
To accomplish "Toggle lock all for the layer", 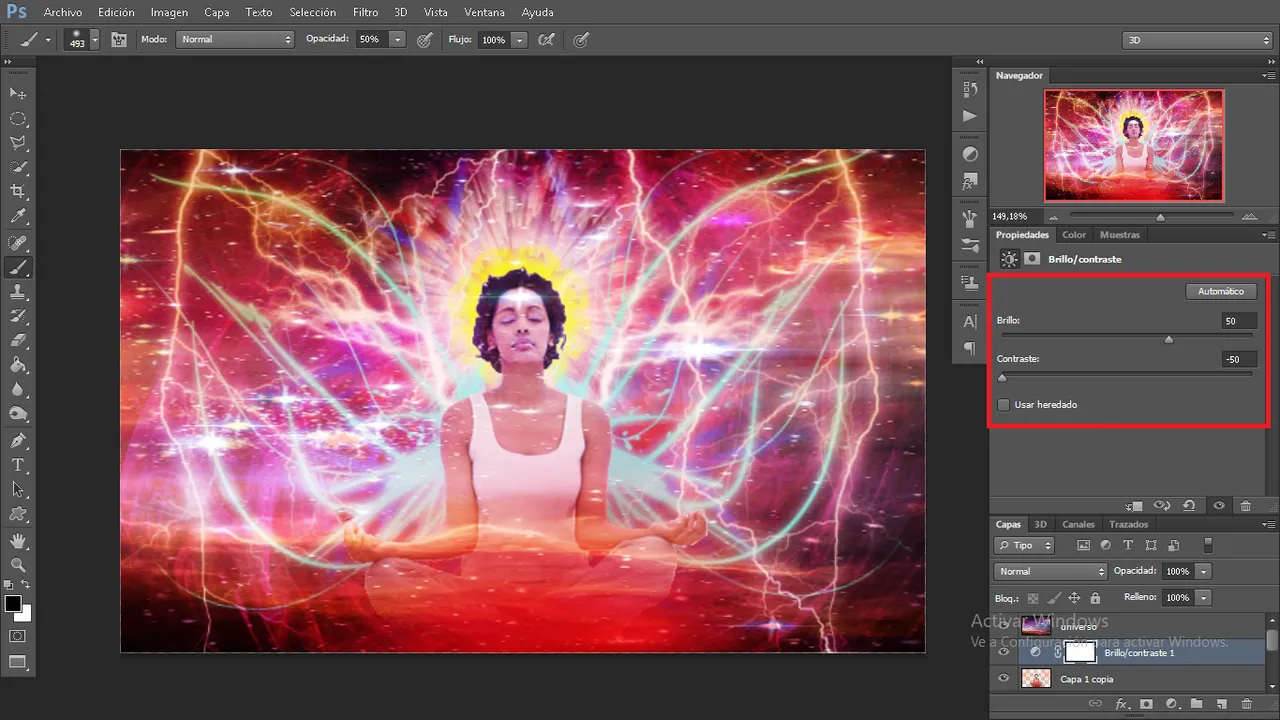I will pos(1095,598).
